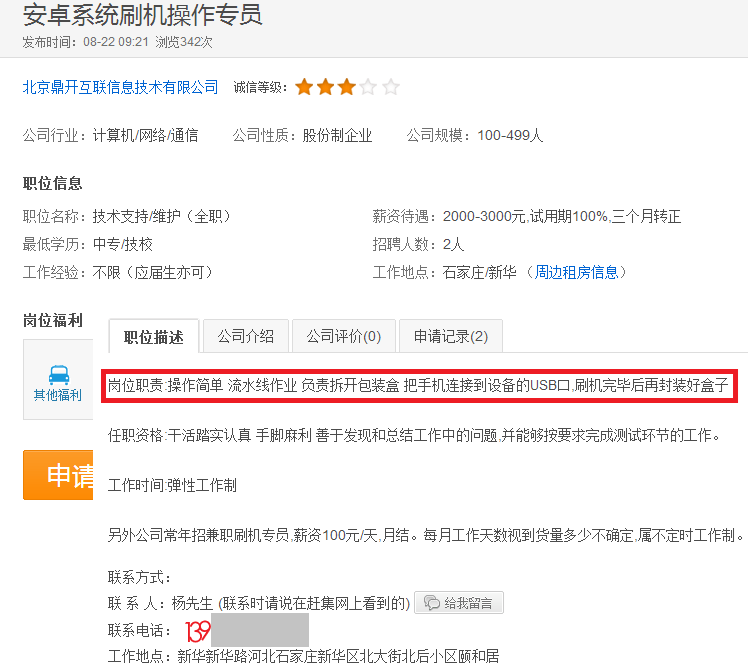This screenshot has width=748, height=667.
Task: Click the orange 申请 apply button
Action: pos(58,475)
